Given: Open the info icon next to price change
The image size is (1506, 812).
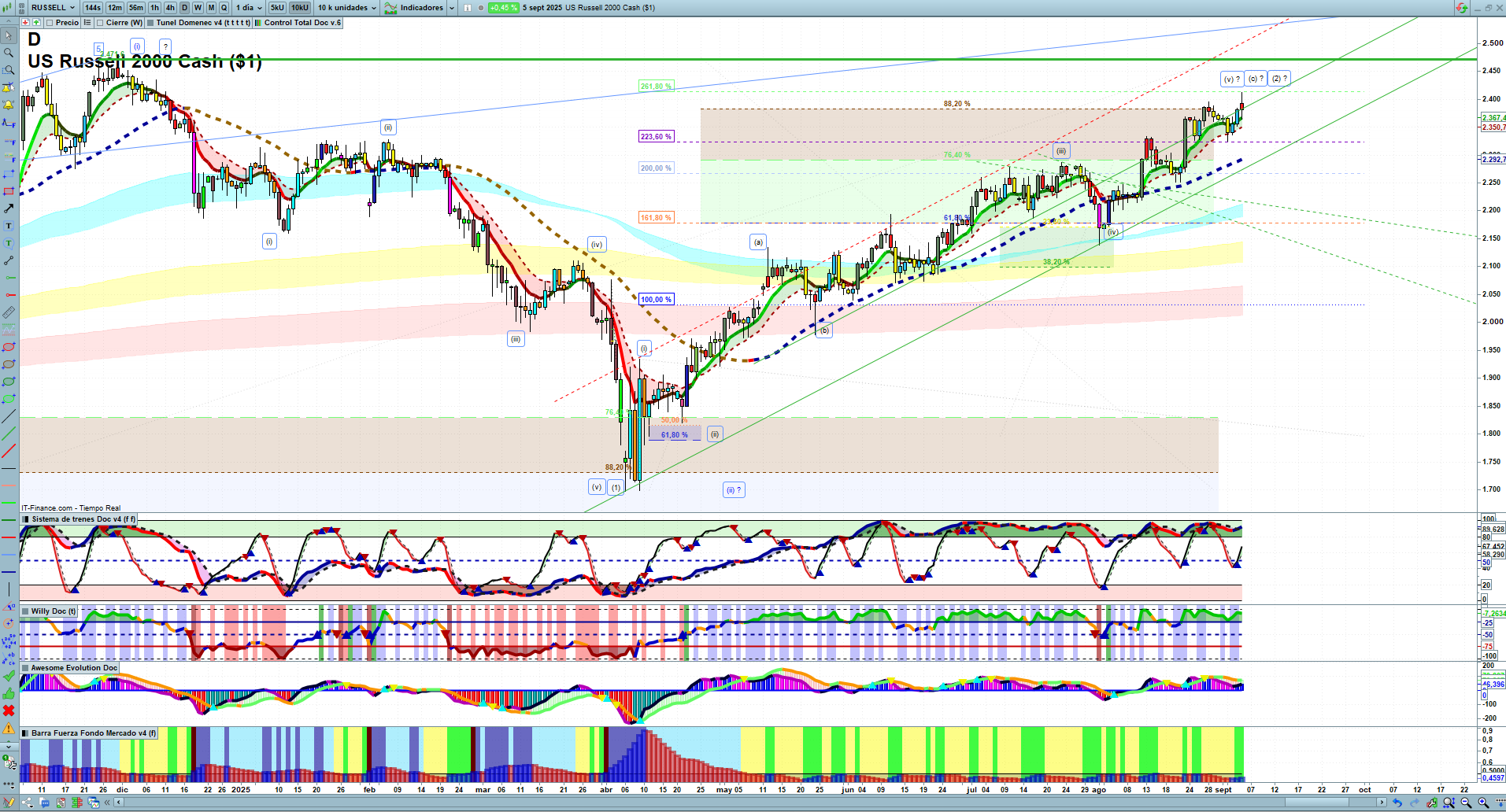Looking at the screenshot, I should coord(468,8).
